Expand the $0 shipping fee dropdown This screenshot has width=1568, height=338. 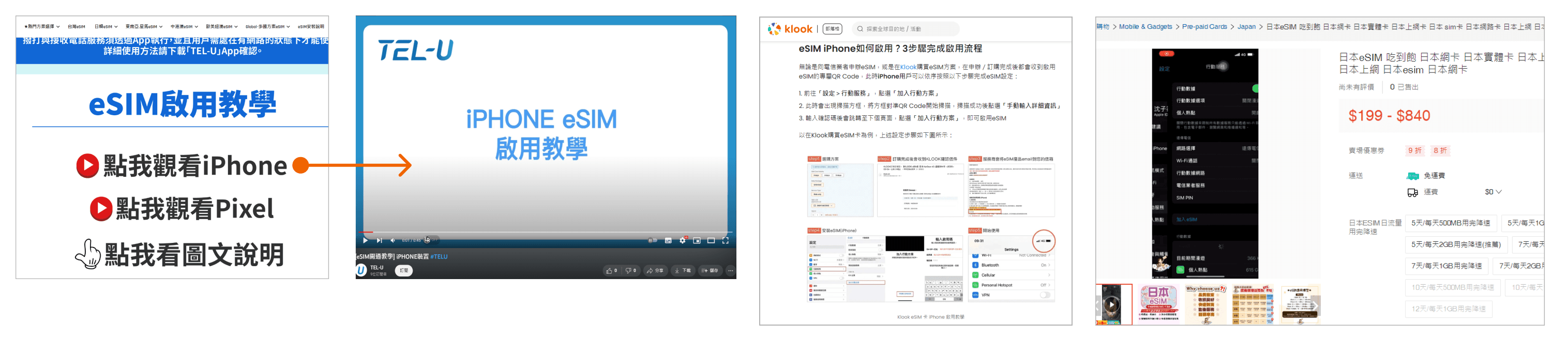pyautogui.click(x=1493, y=192)
